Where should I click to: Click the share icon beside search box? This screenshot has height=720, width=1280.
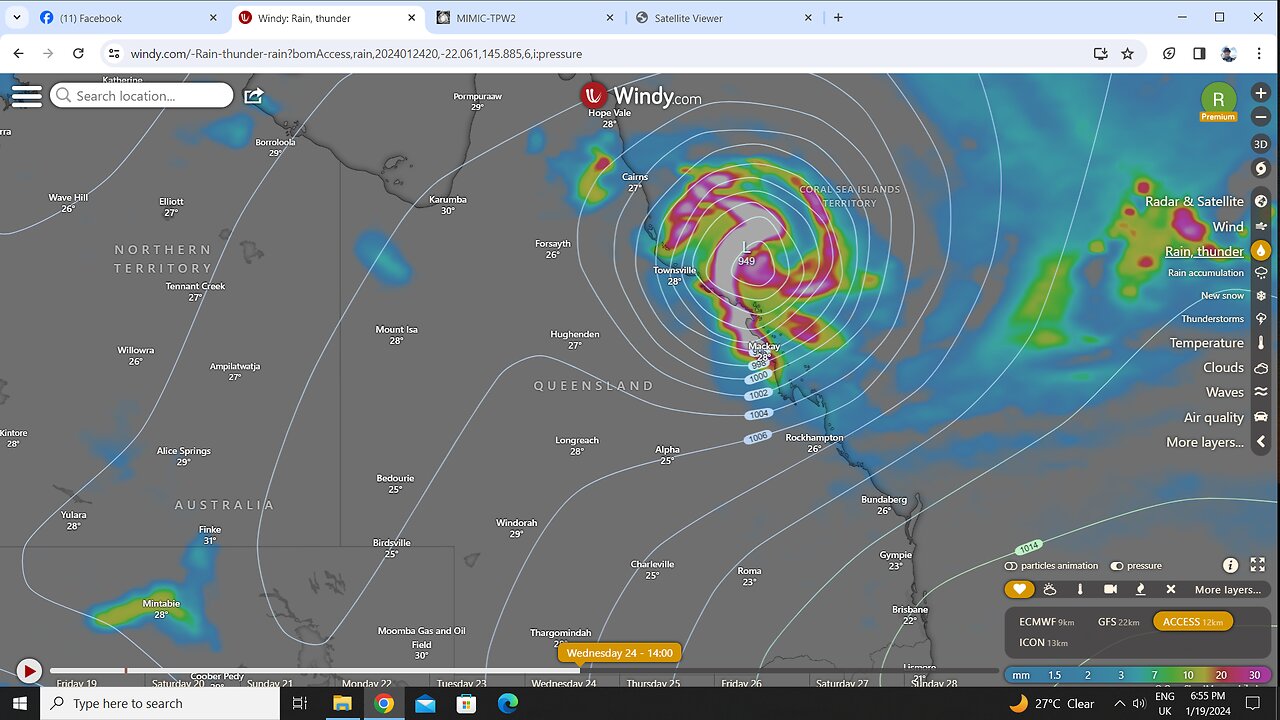254,96
